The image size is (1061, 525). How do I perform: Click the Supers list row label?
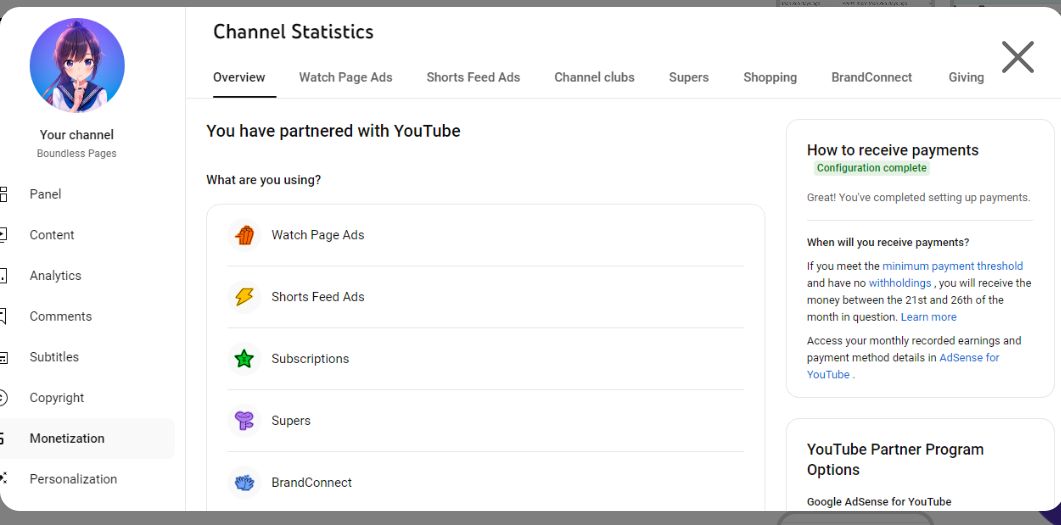coord(291,420)
